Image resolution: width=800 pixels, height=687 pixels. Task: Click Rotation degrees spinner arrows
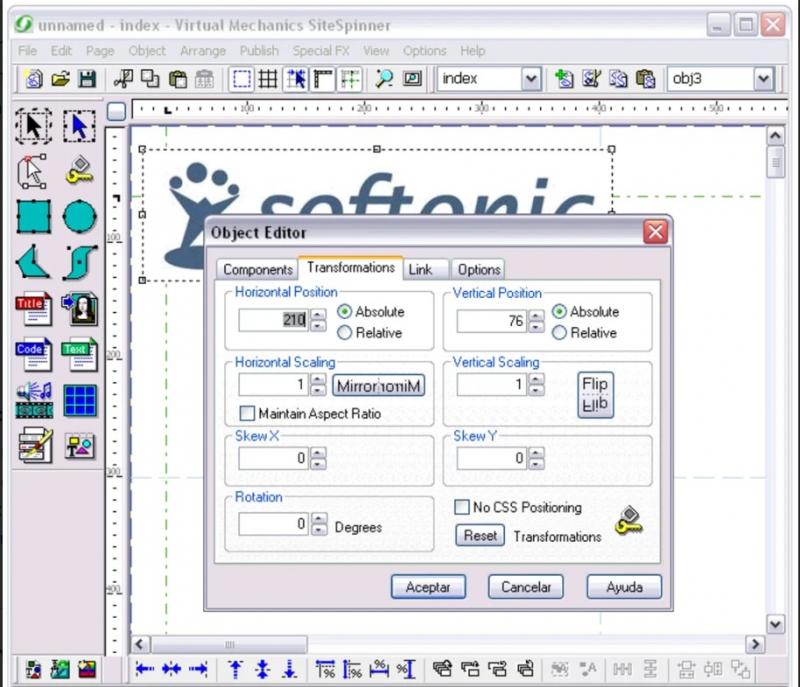coord(319,524)
